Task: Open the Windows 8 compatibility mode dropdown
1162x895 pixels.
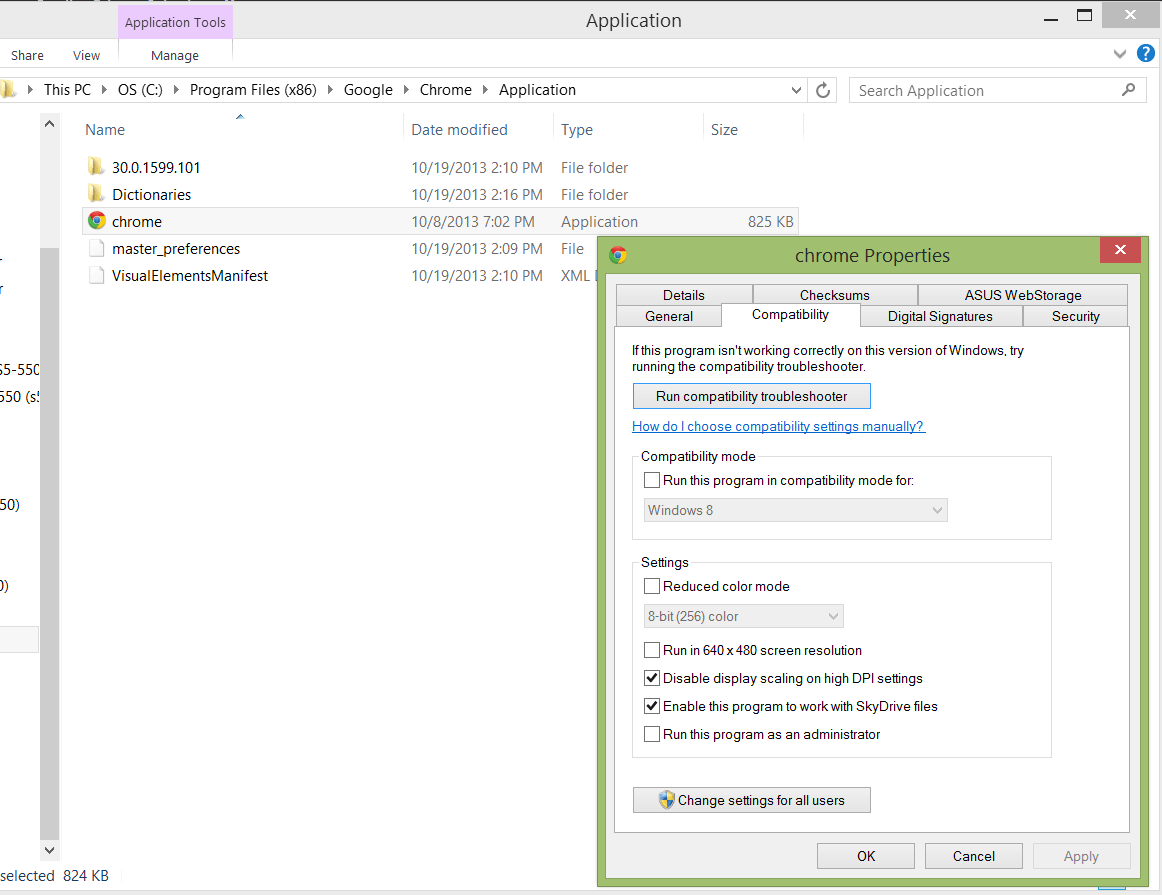Action: click(x=796, y=510)
